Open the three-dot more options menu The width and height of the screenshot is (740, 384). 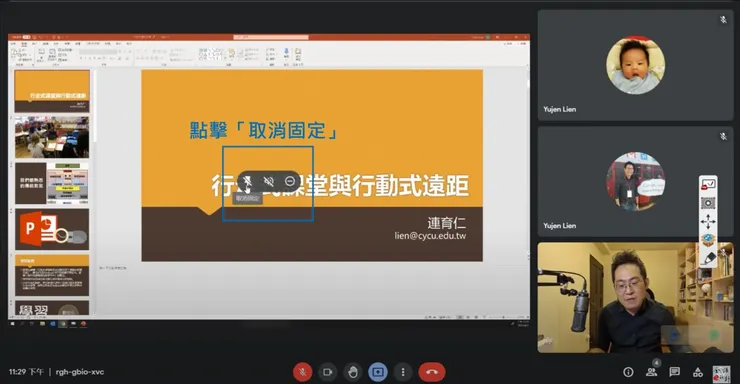pos(403,372)
